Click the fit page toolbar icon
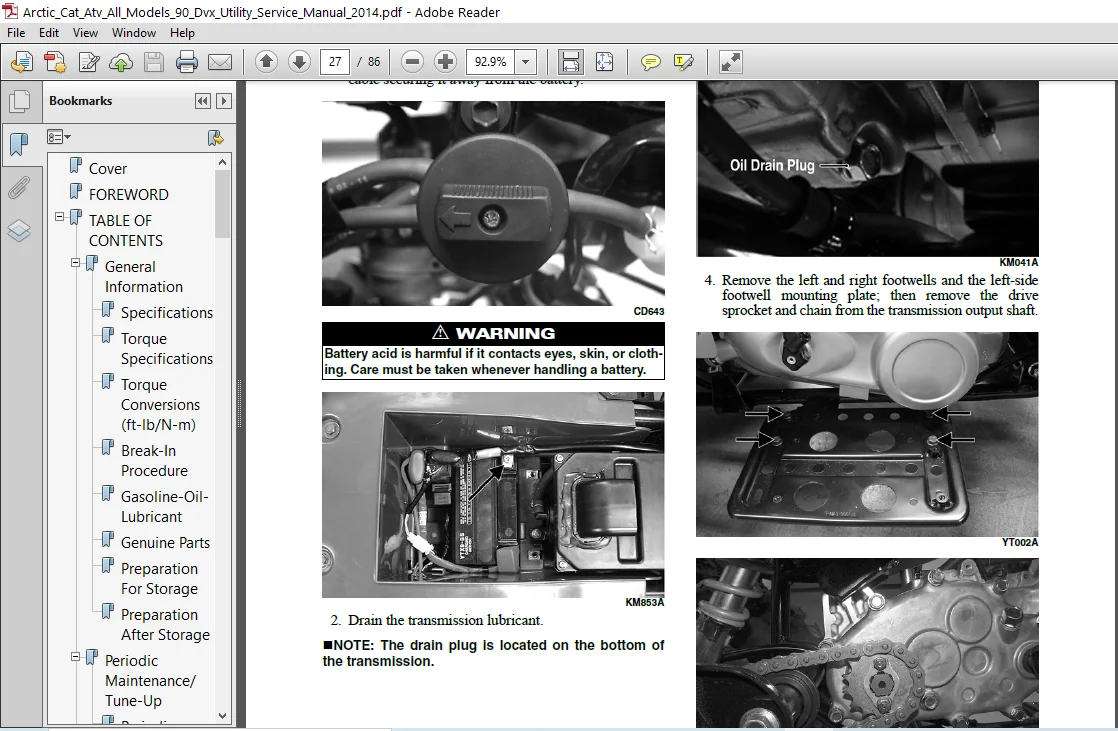 tap(604, 62)
